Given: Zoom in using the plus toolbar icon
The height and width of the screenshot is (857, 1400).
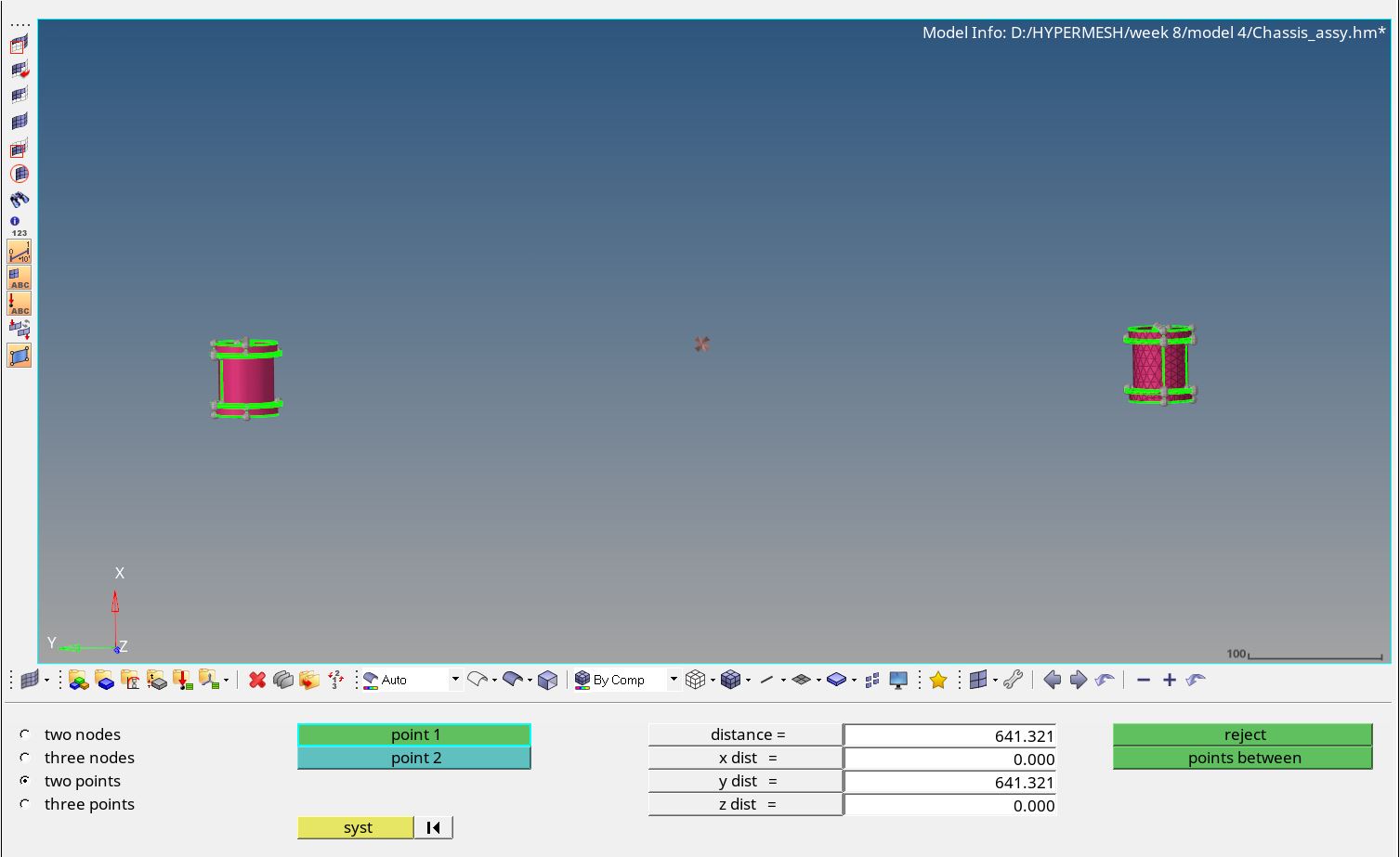Looking at the screenshot, I should tap(1169, 680).
